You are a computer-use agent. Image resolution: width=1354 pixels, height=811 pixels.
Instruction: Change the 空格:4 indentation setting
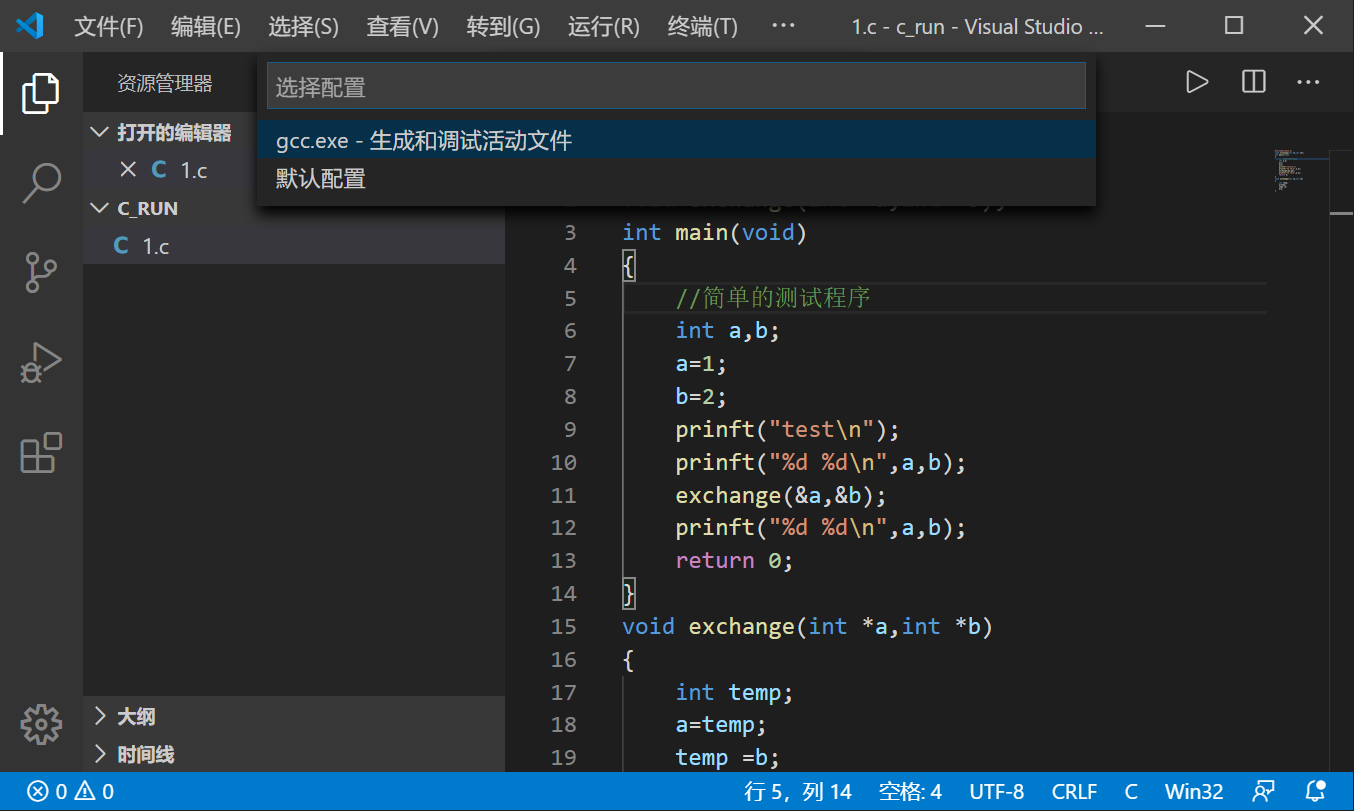click(x=910, y=790)
